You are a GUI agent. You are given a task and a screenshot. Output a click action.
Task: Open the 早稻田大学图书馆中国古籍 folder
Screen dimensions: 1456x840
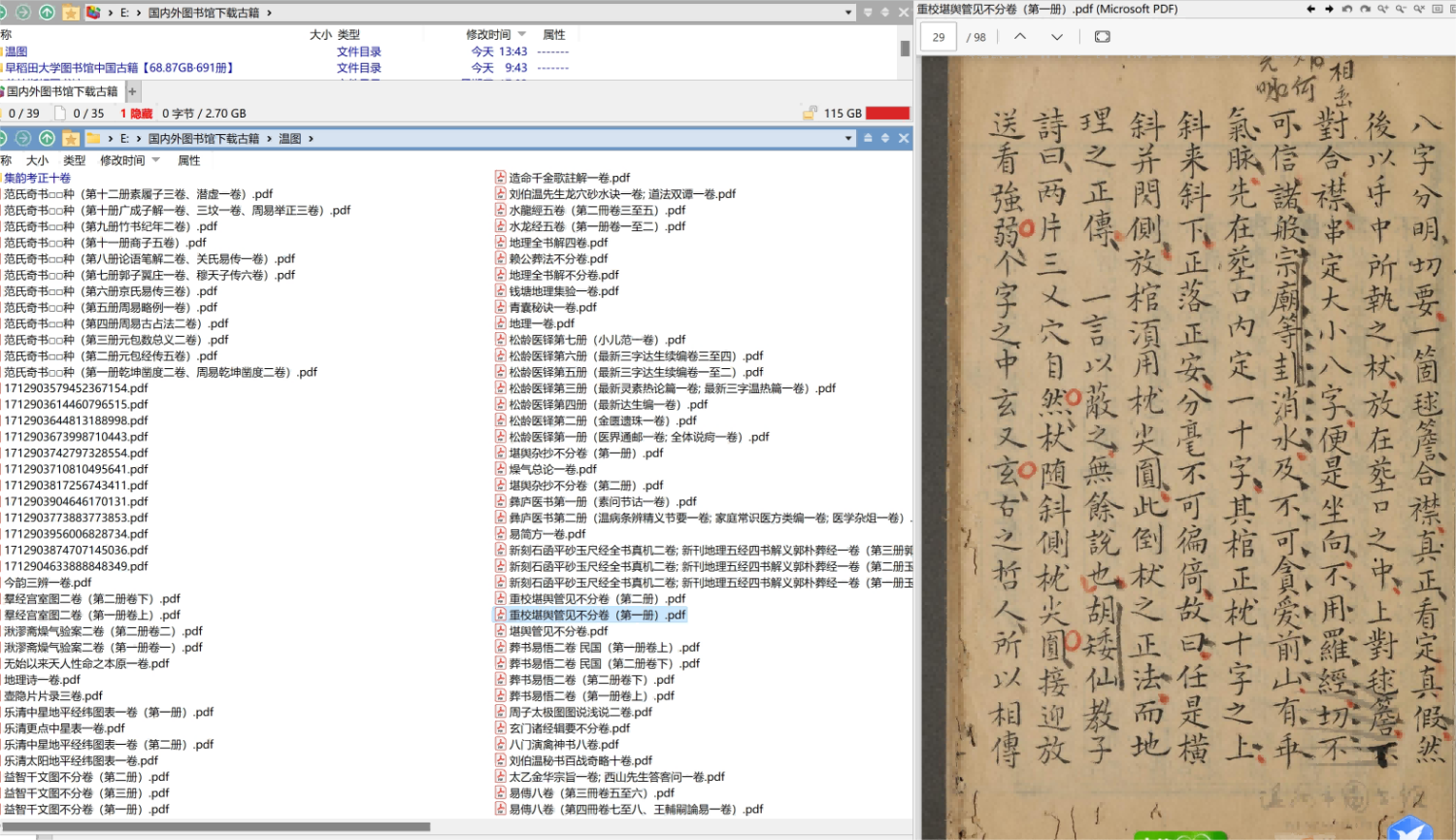click(118, 68)
